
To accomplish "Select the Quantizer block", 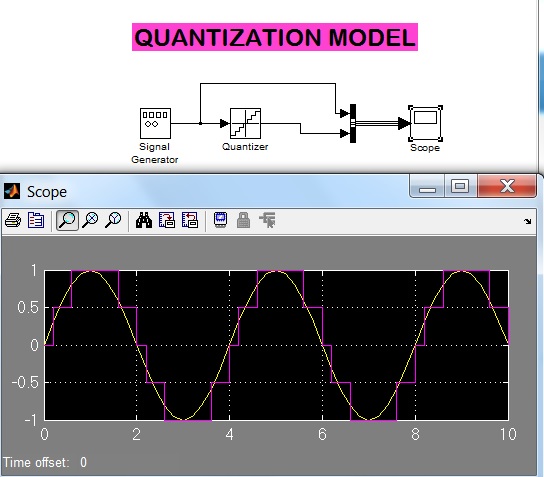I will (x=246, y=123).
